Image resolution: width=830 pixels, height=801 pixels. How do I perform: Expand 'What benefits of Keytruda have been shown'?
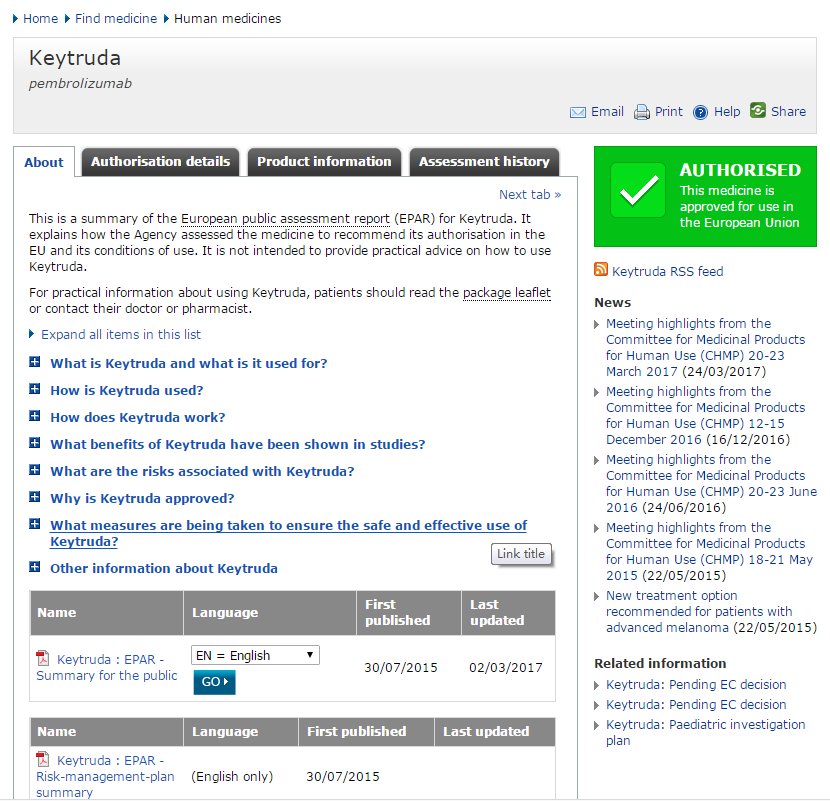[34, 443]
